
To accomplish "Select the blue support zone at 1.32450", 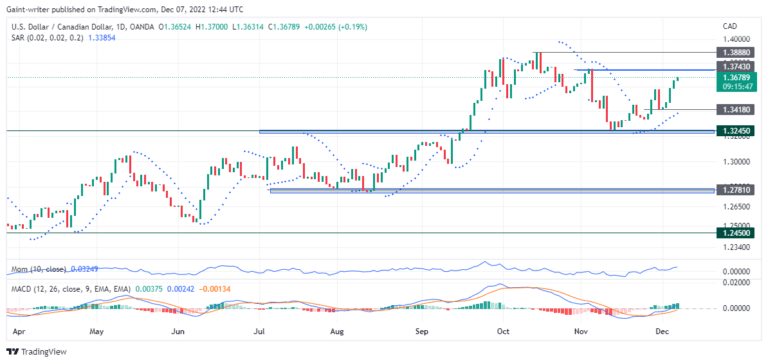I will 486,132.
